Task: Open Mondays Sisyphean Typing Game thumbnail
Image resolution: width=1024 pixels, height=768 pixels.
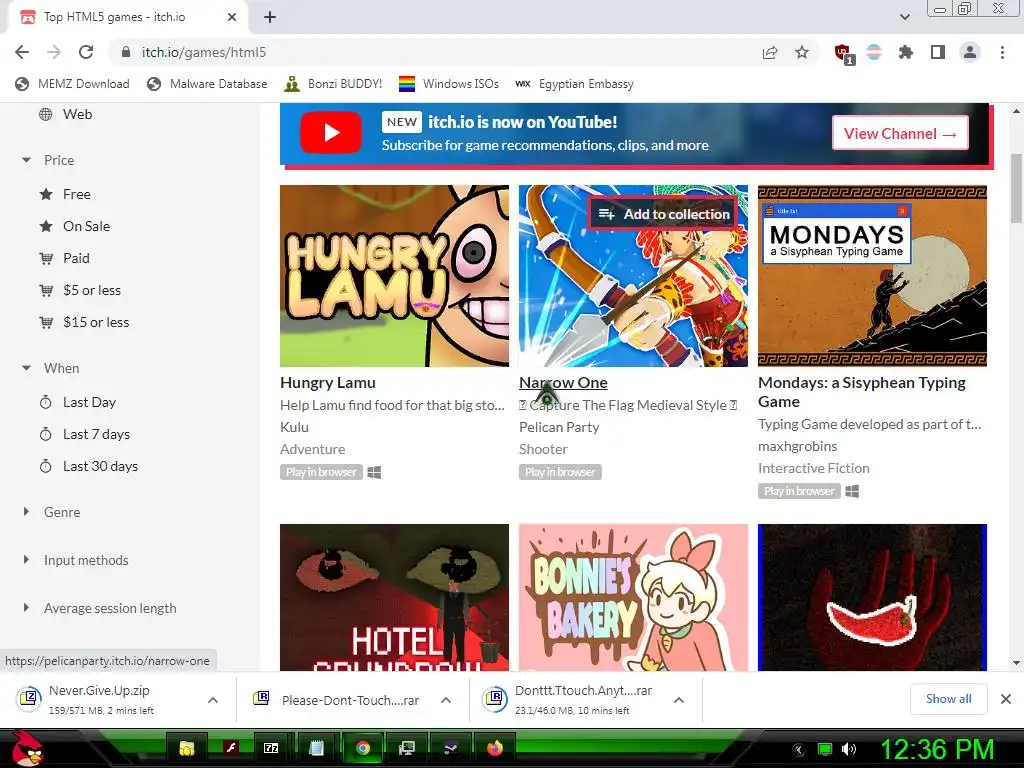Action: 872,276
